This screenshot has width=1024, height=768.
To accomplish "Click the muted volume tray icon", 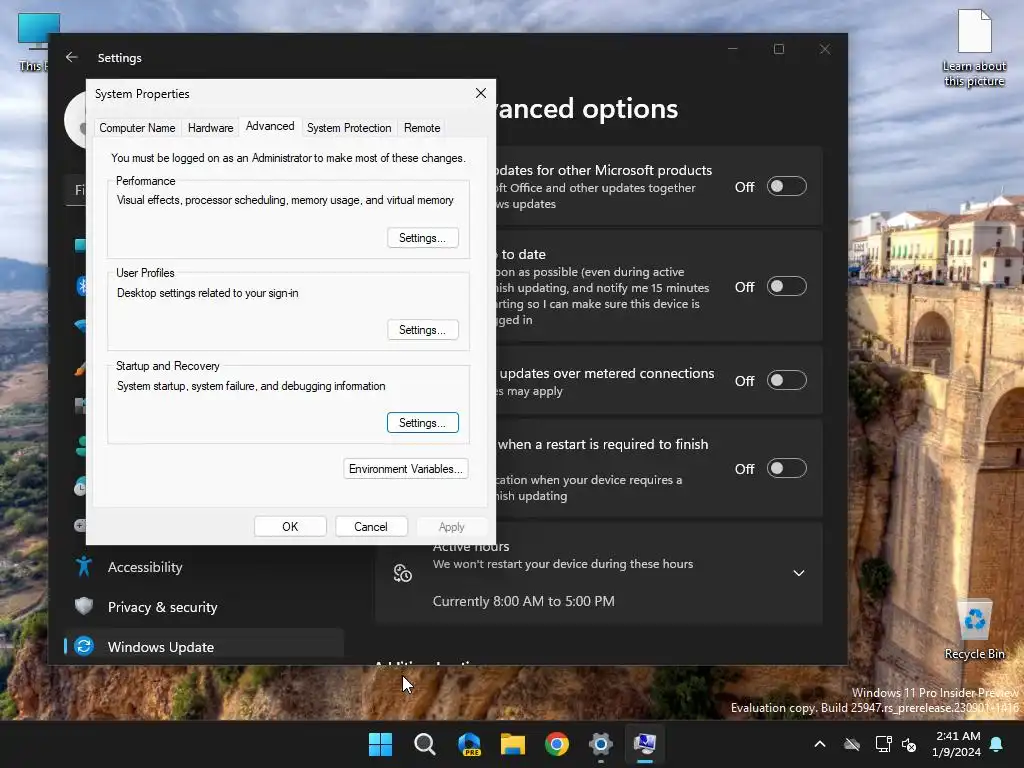I will tap(909, 744).
